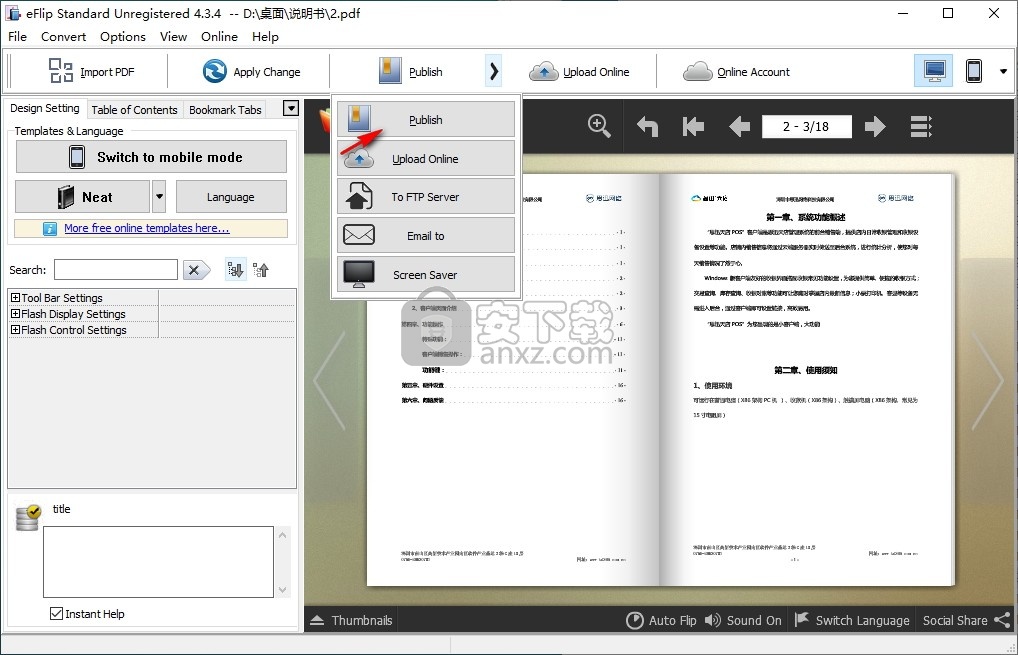The height and width of the screenshot is (655, 1018).
Task: Click the Search input field
Action: pyautogui.click(x=116, y=269)
